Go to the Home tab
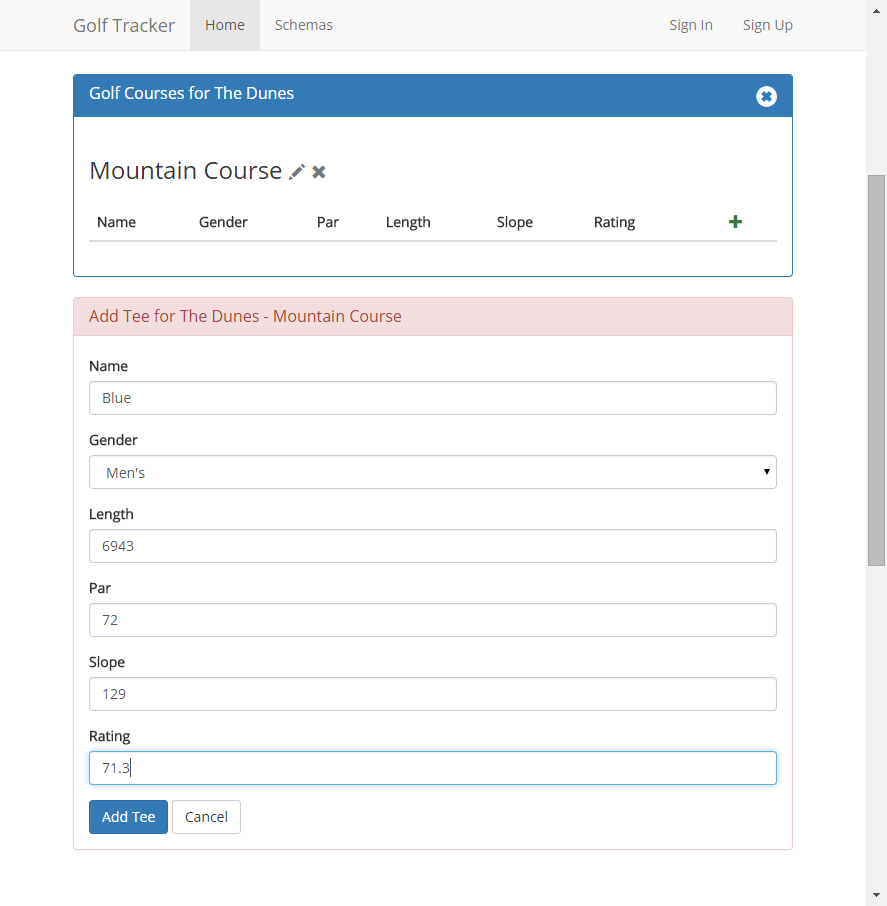 click(x=225, y=25)
